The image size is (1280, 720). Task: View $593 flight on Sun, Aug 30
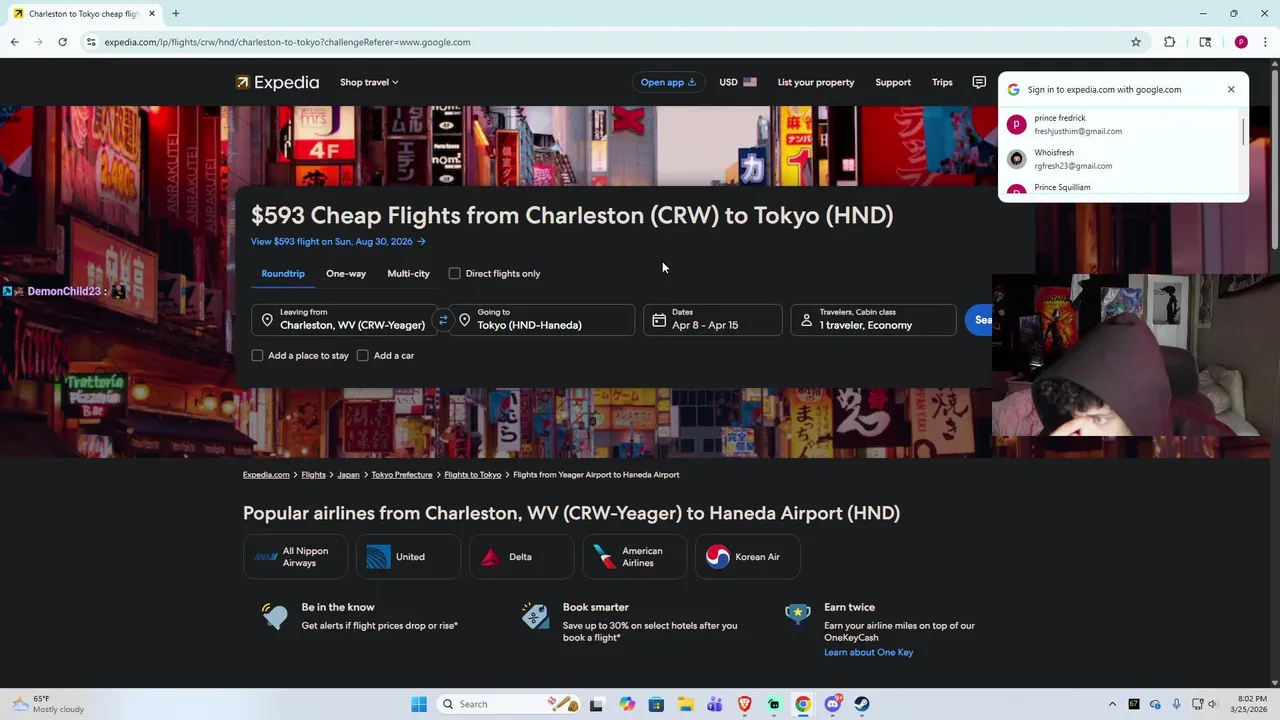[x=338, y=241]
